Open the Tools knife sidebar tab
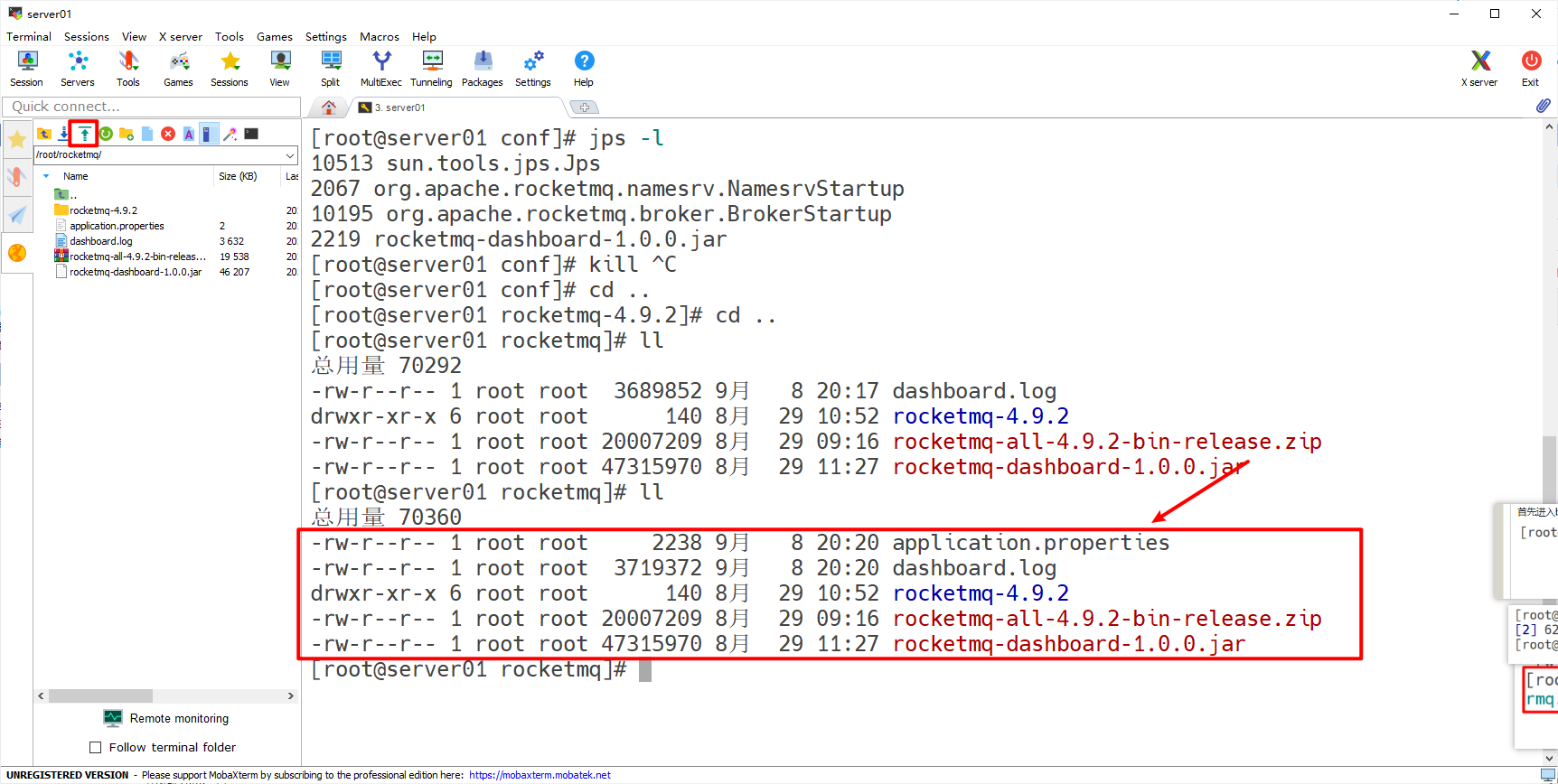The width and height of the screenshot is (1558, 784). tap(17, 177)
